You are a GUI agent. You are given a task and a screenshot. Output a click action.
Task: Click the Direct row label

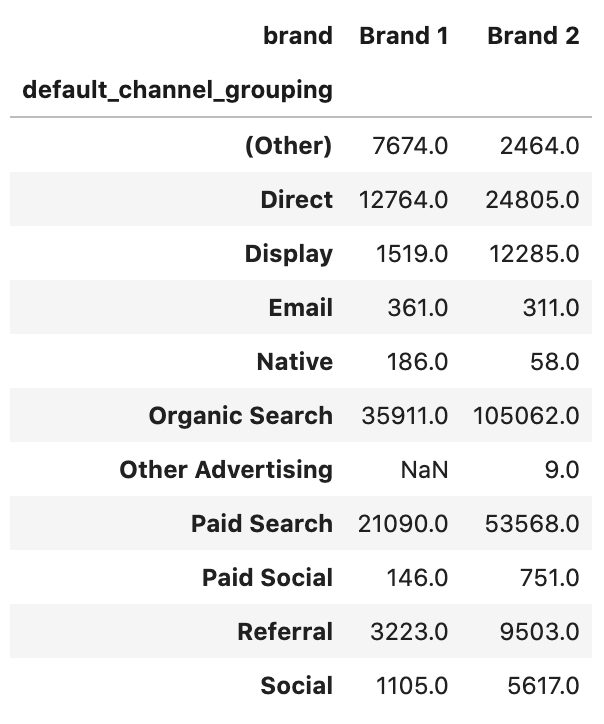[296, 199]
